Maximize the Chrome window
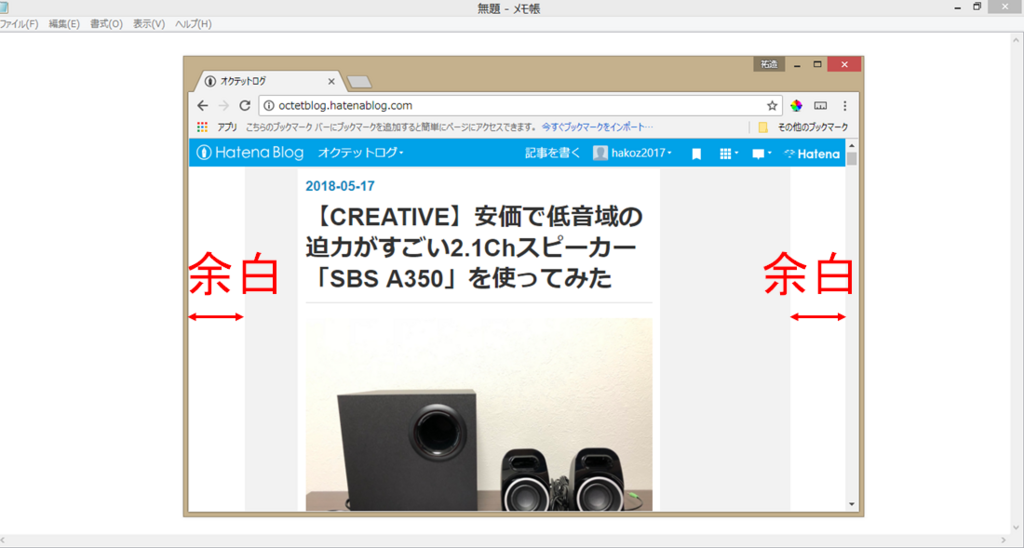 pyautogui.click(x=817, y=64)
